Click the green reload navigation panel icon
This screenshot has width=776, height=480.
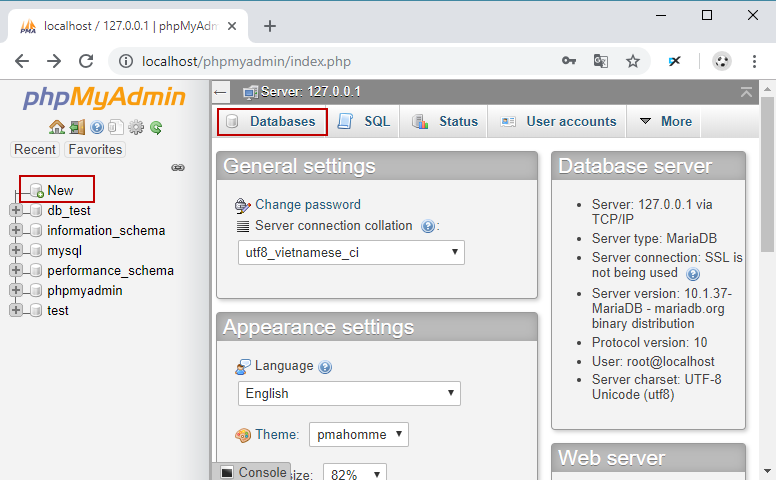(156, 127)
